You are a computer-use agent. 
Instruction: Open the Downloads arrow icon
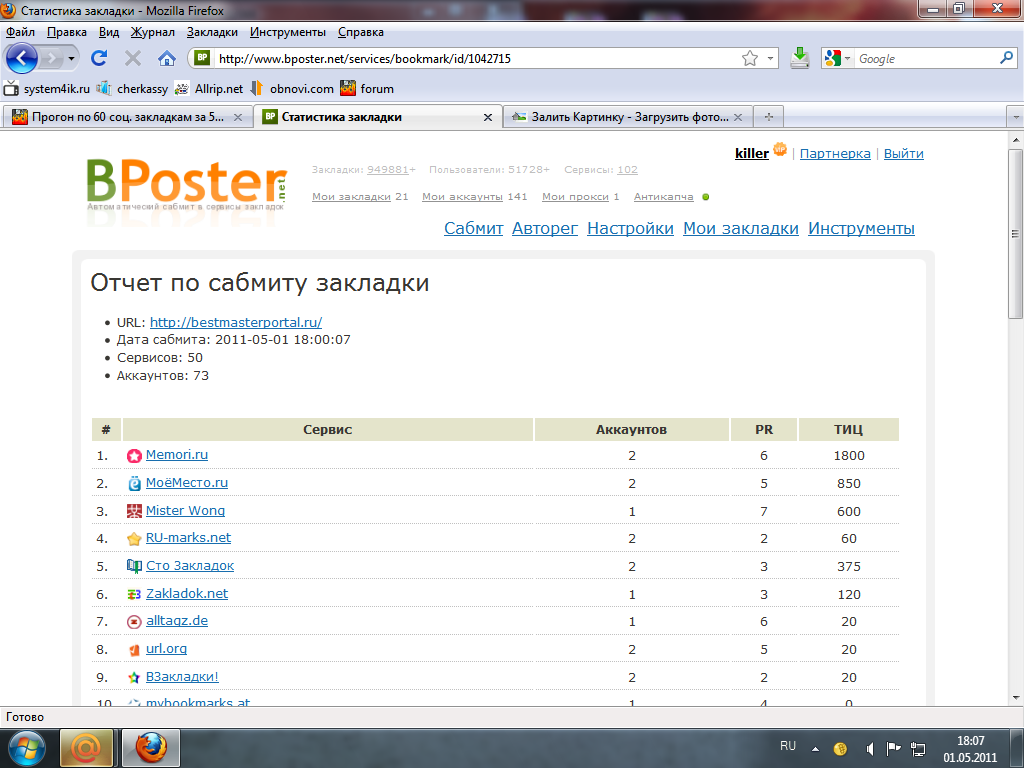click(x=799, y=58)
